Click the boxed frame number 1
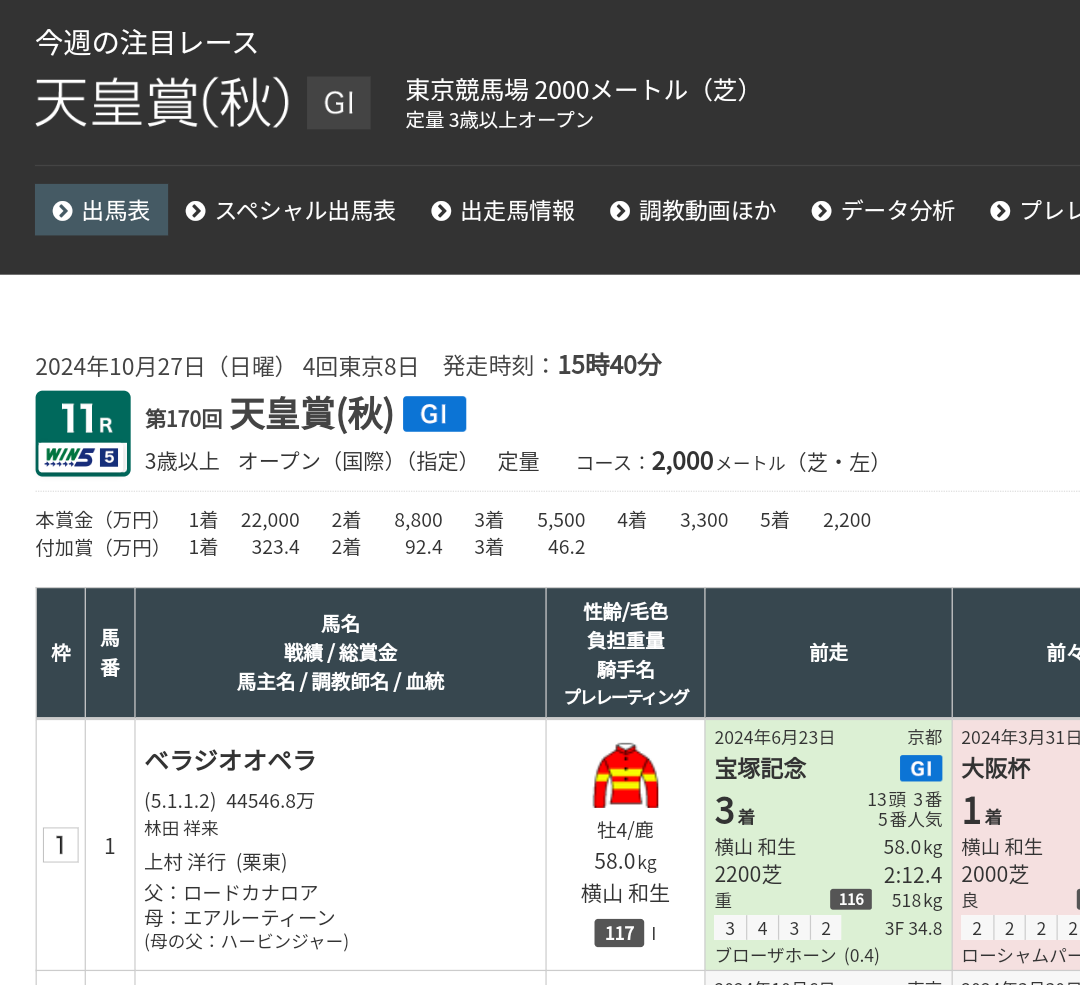This screenshot has width=1080, height=985. [60, 846]
